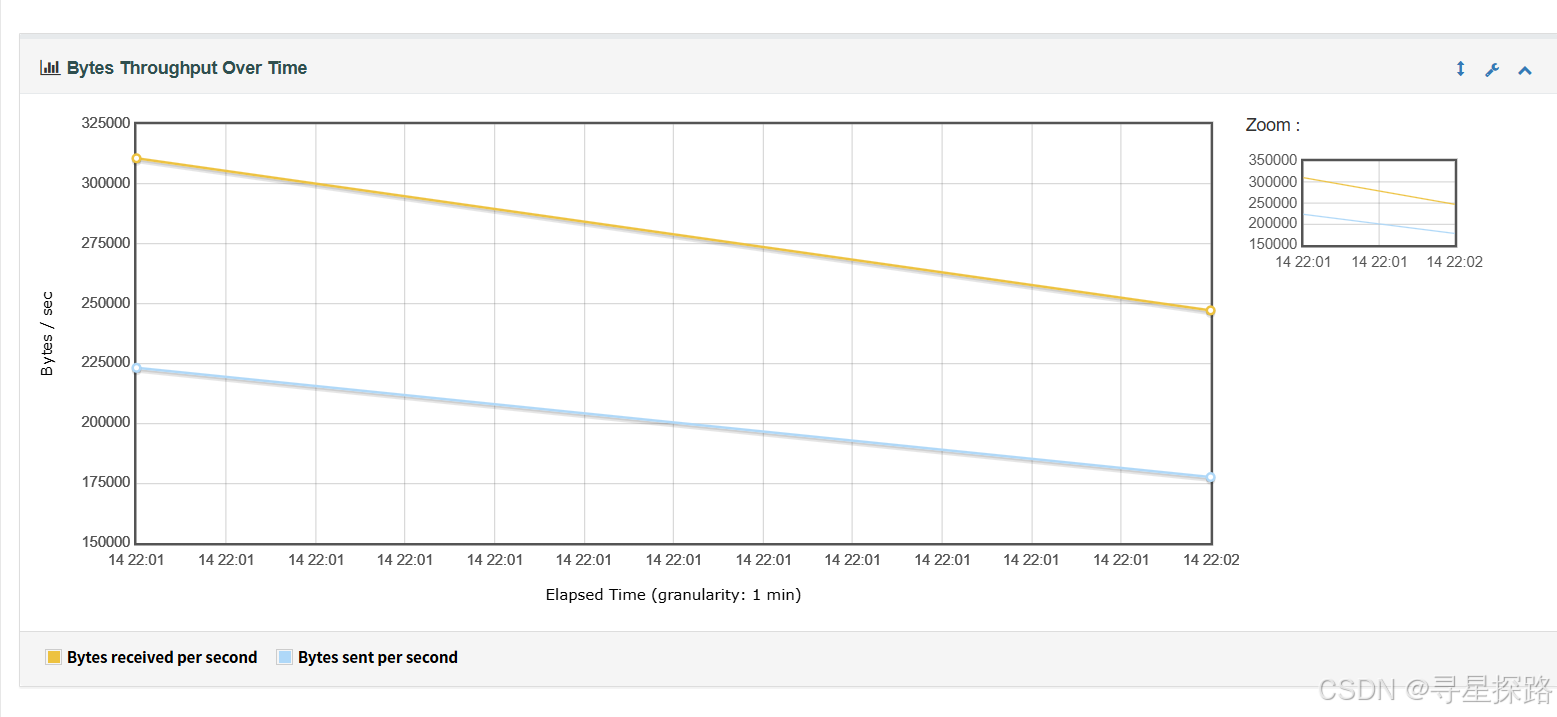Click the 14 22:02 label under the main chart

click(1211, 560)
